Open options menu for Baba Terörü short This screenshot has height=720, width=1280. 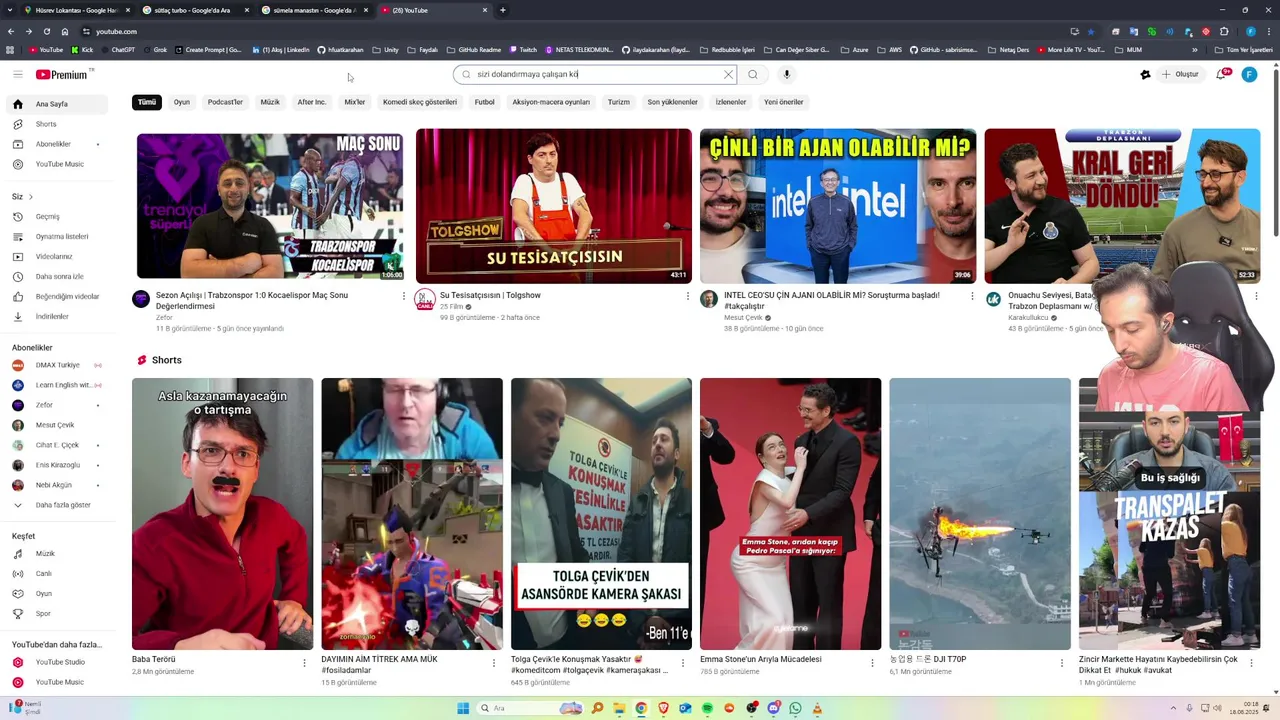[x=305, y=662]
